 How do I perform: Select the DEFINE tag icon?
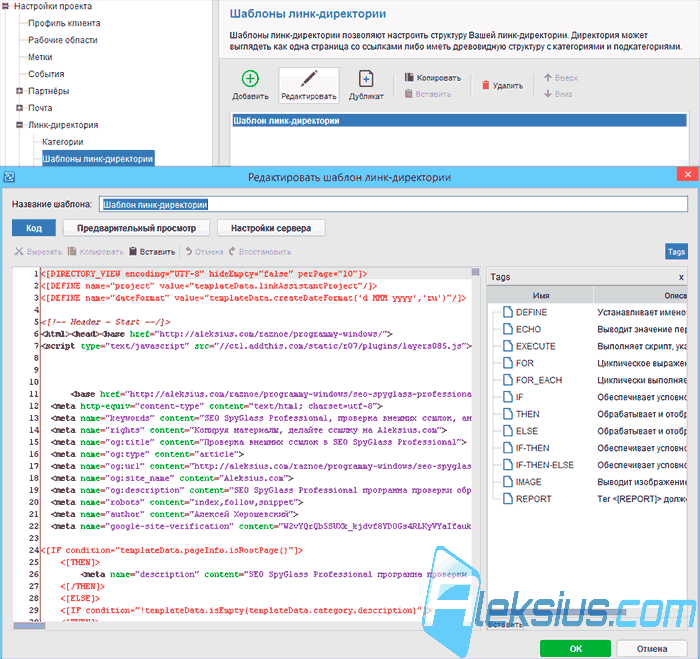[x=508, y=312]
